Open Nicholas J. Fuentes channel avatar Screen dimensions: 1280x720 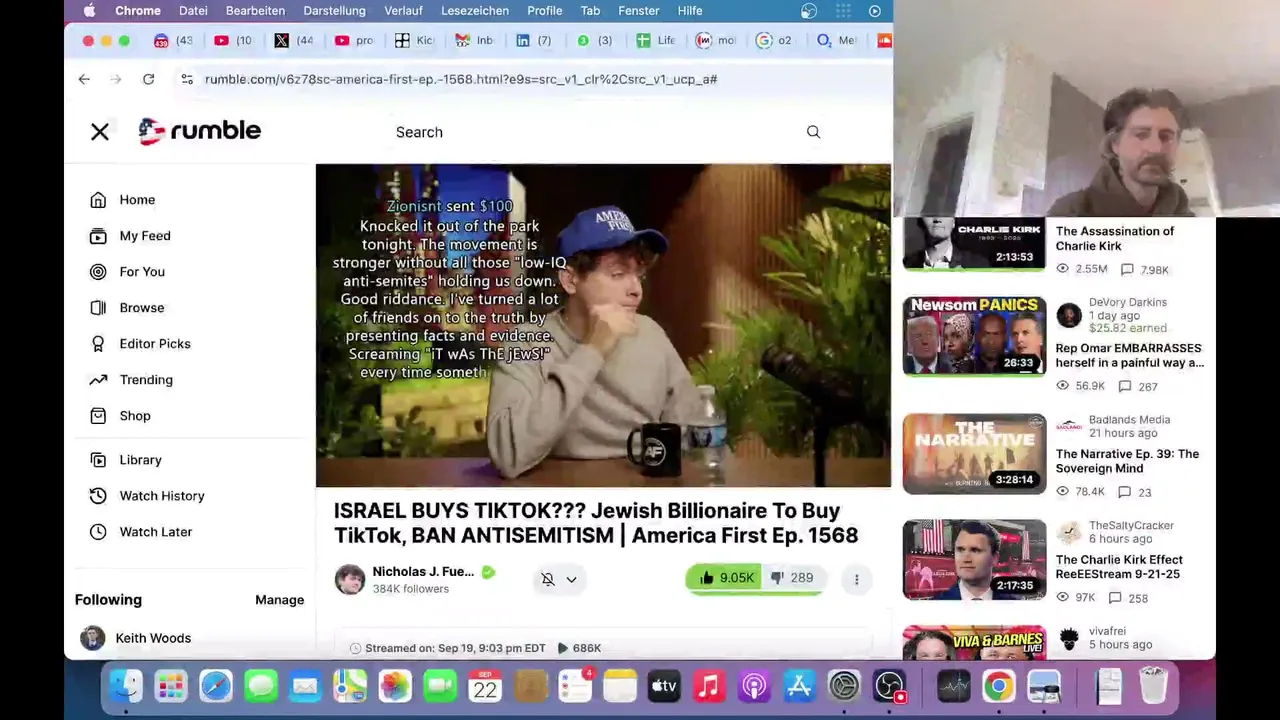[x=350, y=579]
